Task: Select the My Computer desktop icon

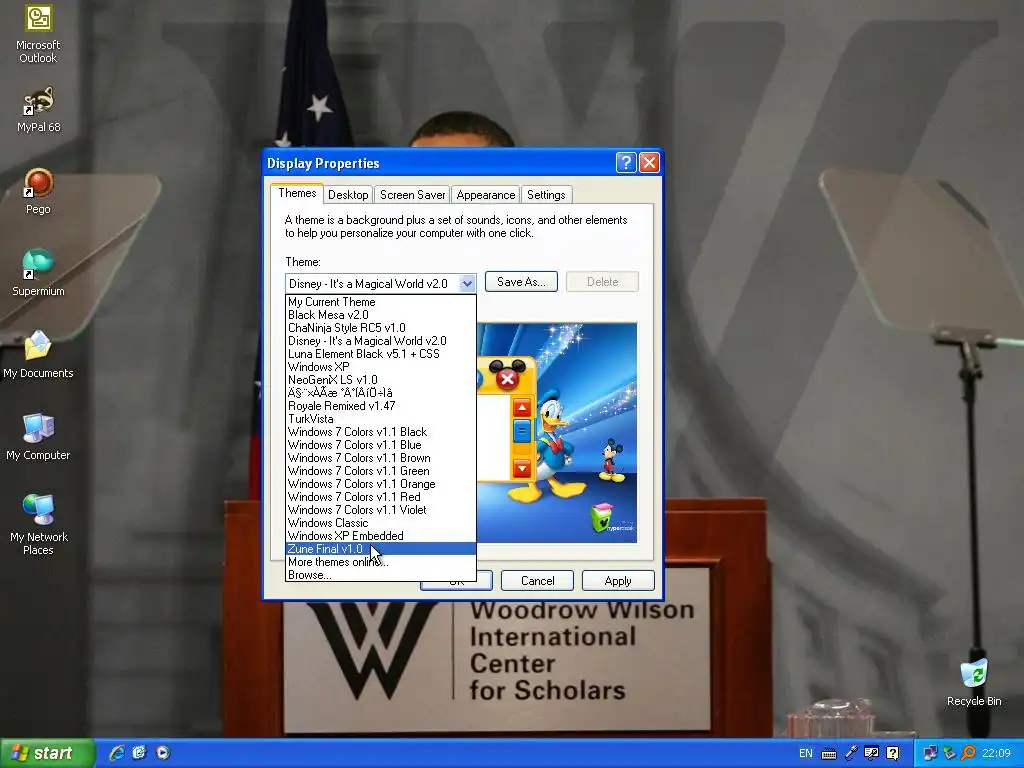Action: (x=38, y=437)
